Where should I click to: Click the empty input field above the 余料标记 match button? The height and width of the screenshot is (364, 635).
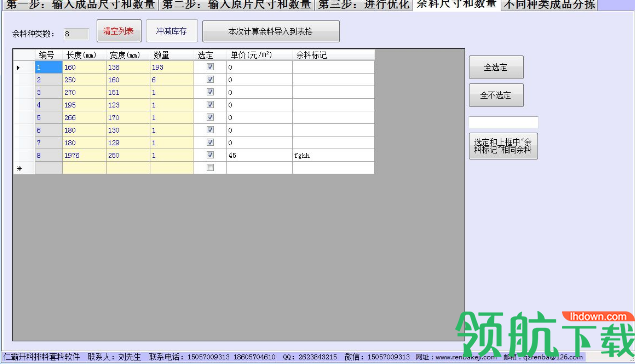503,122
